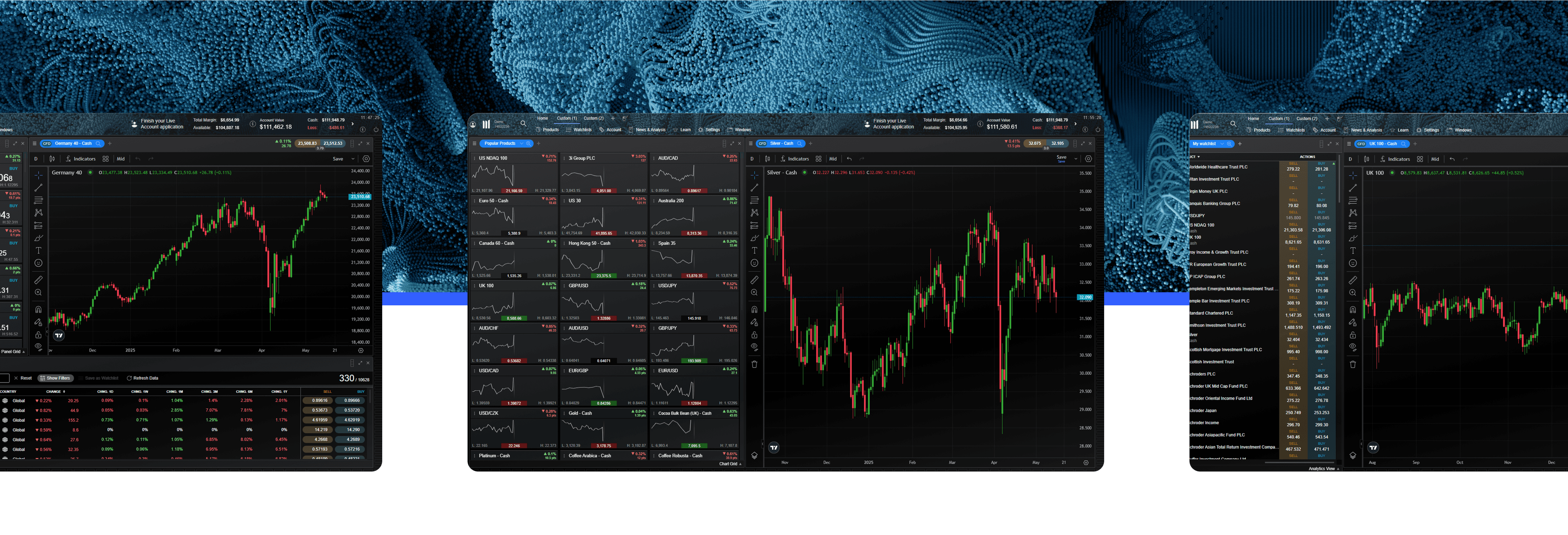Open Save dropdown arrow on Silver chart

pyautogui.click(x=1076, y=159)
